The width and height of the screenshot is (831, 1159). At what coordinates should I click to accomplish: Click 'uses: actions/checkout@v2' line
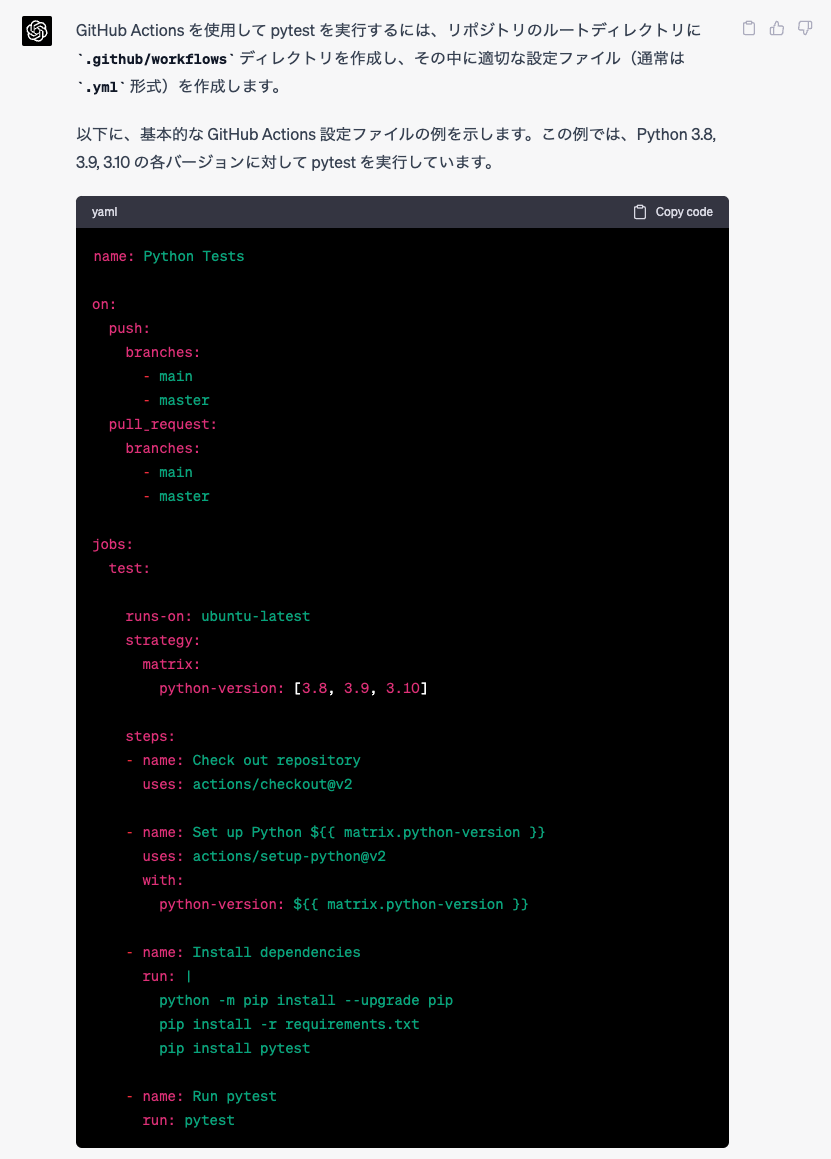pos(248,784)
